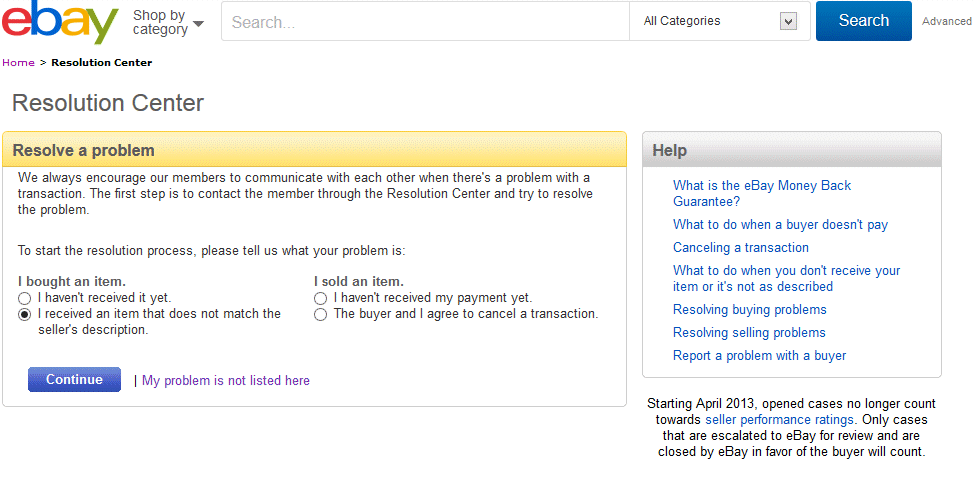Open the seller performance ratings link
974x478 pixels.
click(x=779, y=420)
